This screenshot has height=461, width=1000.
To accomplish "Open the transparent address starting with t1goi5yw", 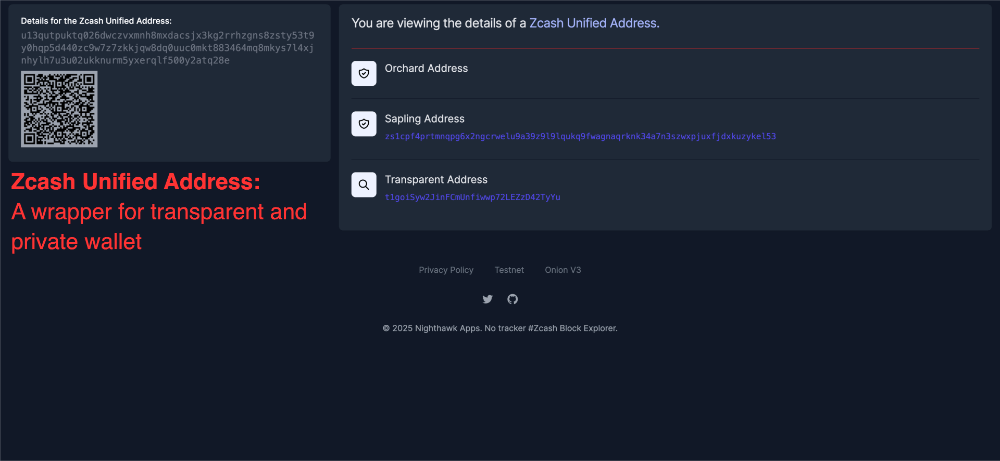I will point(472,197).
